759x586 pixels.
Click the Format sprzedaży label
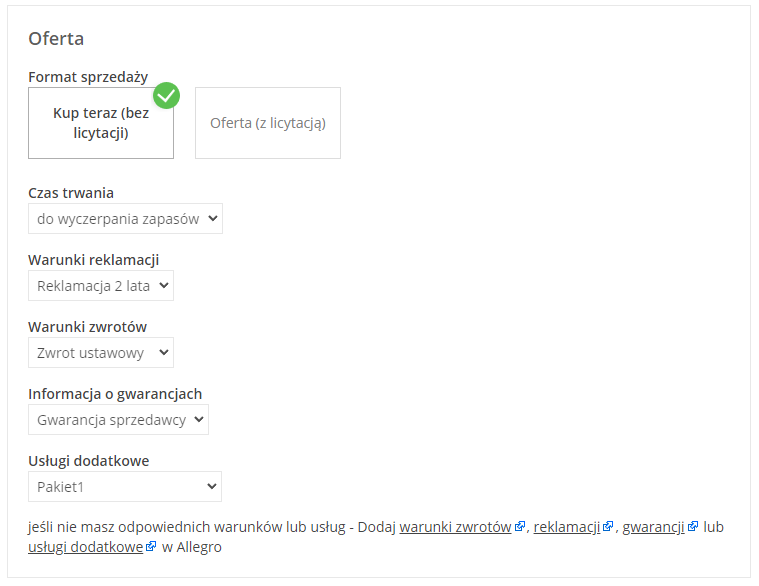(x=88, y=77)
